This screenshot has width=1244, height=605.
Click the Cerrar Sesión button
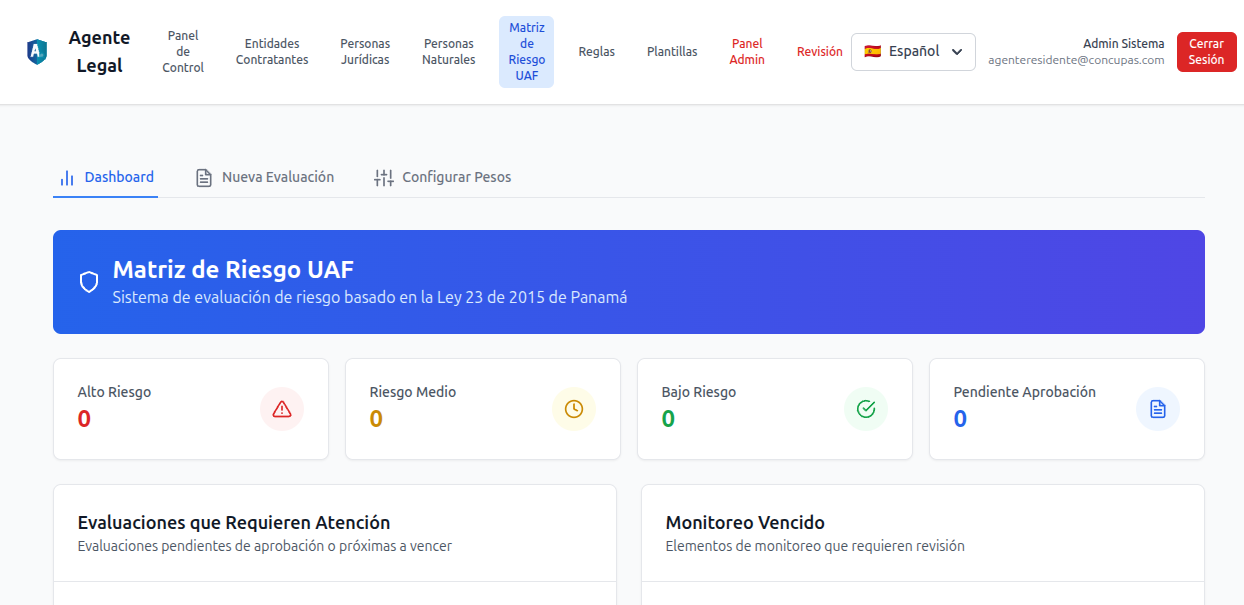click(x=1206, y=51)
